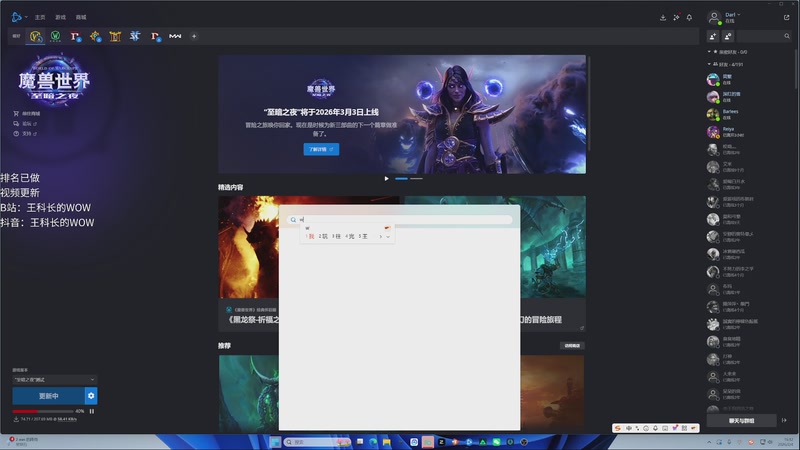Toggle Chinese/English mode in IME toolbar

(629, 428)
